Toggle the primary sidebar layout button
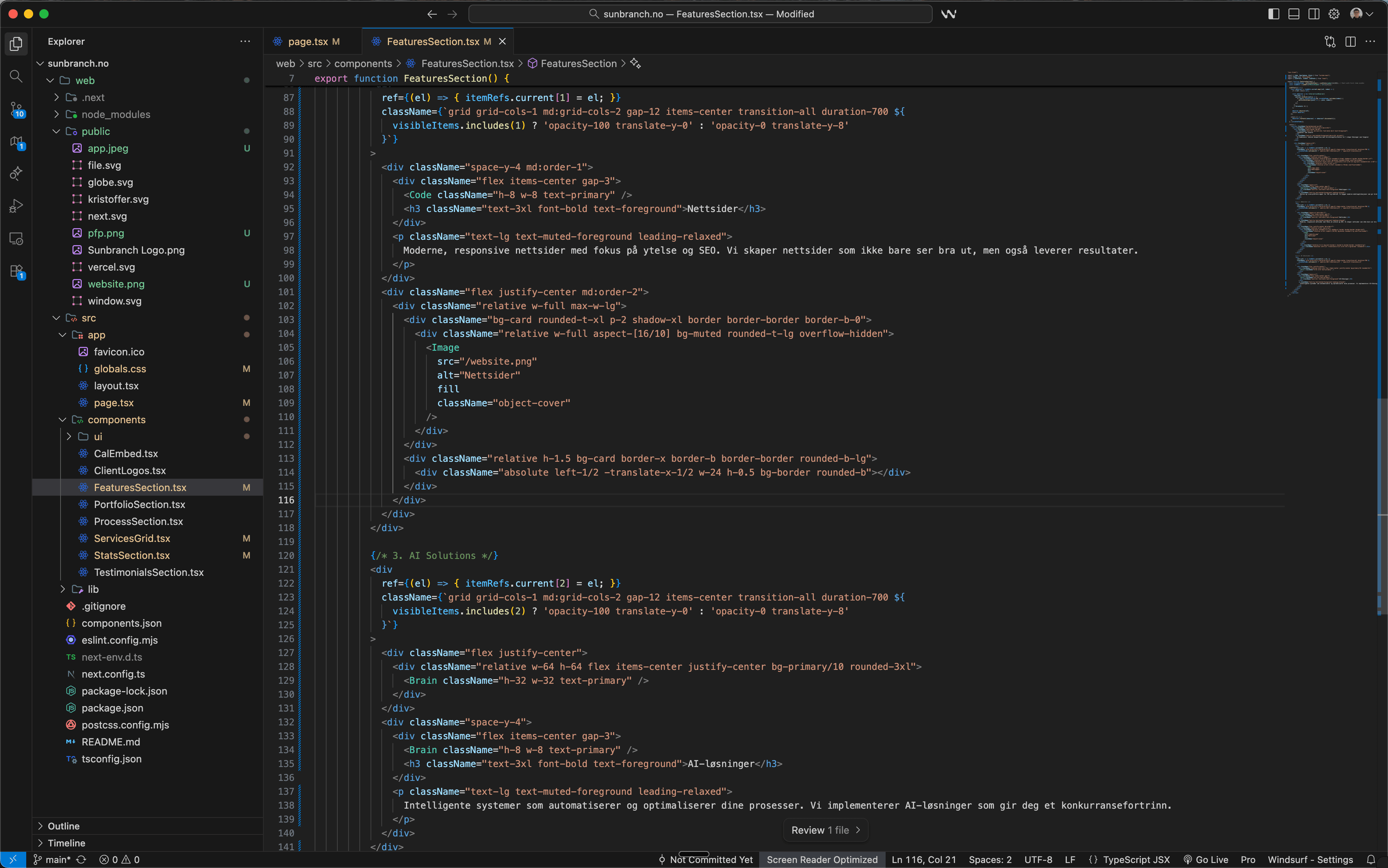The image size is (1388, 868). point(1273,14)
